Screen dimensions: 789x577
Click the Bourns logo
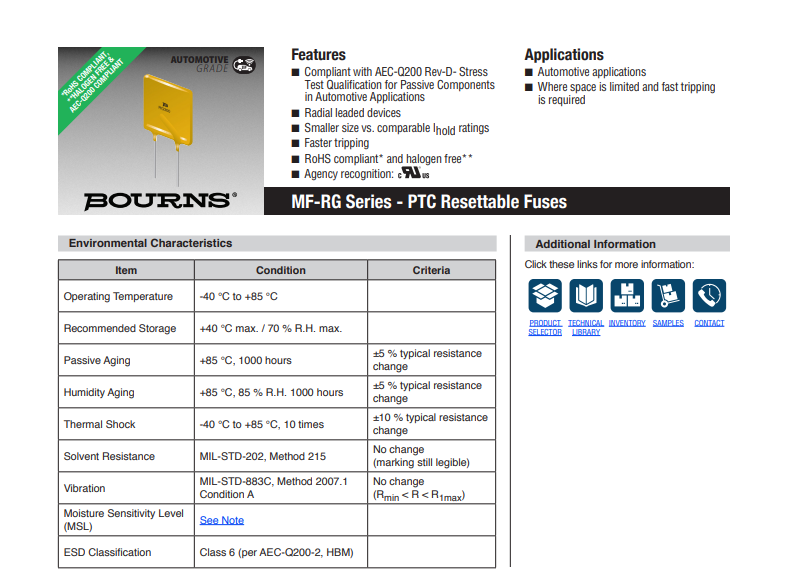(160, 200)
